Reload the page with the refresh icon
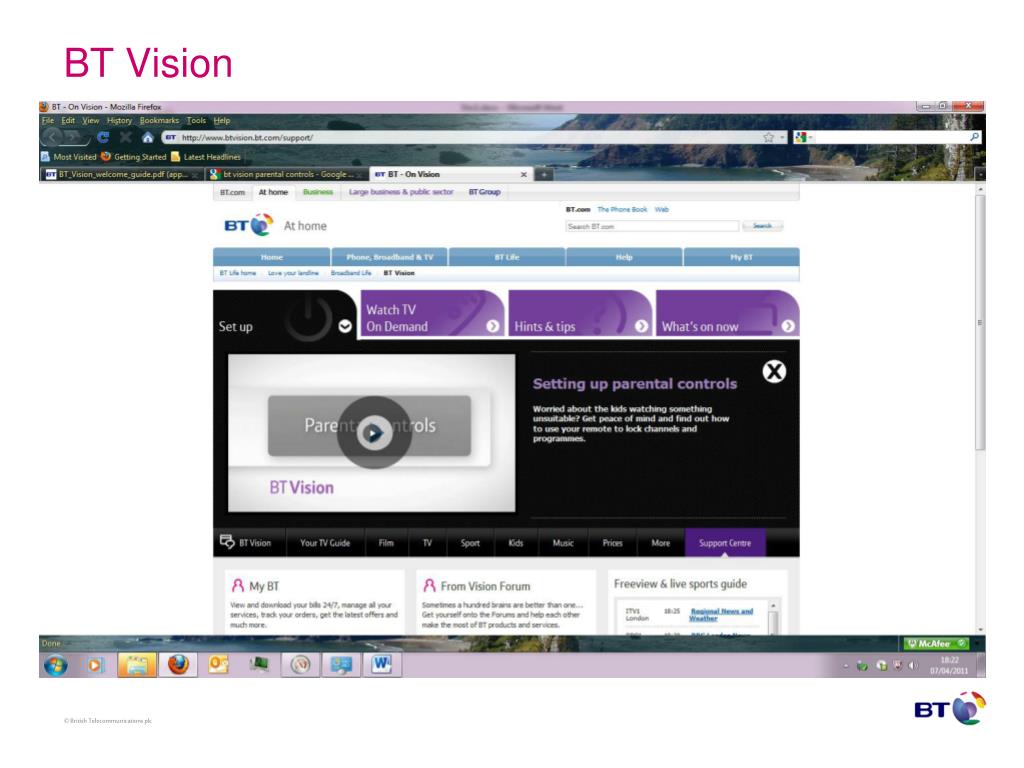Viewport: 1024px width, 768px height. pos(103,137)
